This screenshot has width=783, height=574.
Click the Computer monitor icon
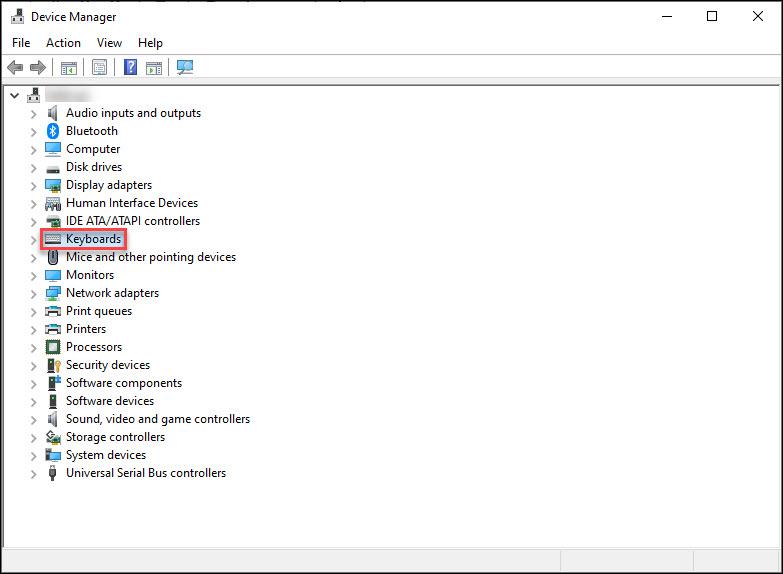click(53, 149)
